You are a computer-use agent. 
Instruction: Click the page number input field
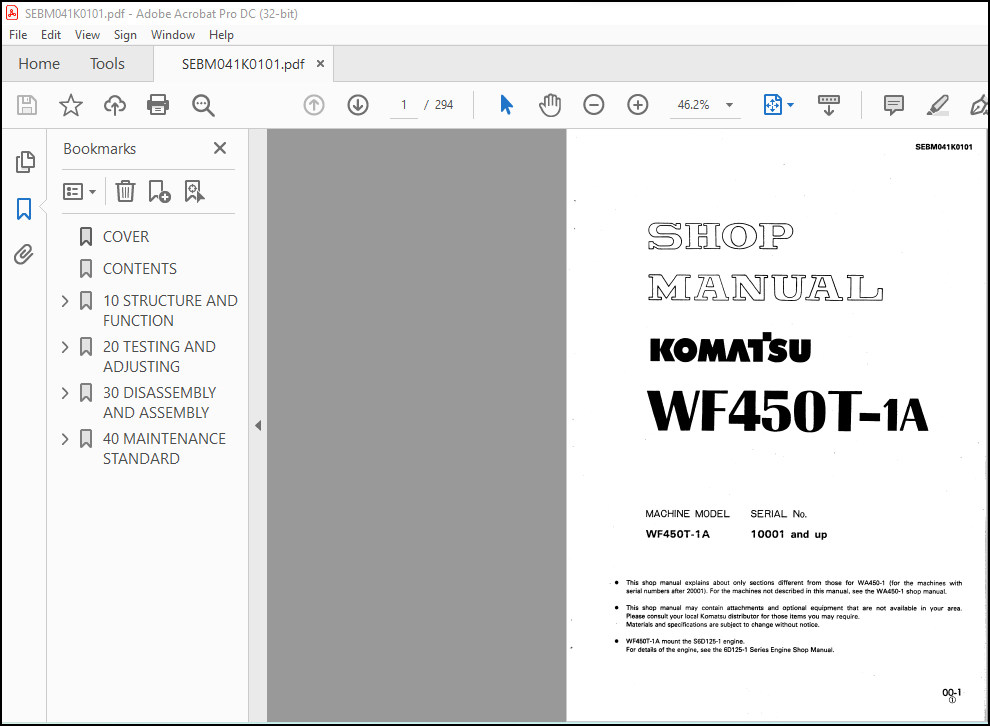pyautogui.click(x=404, y=105)
